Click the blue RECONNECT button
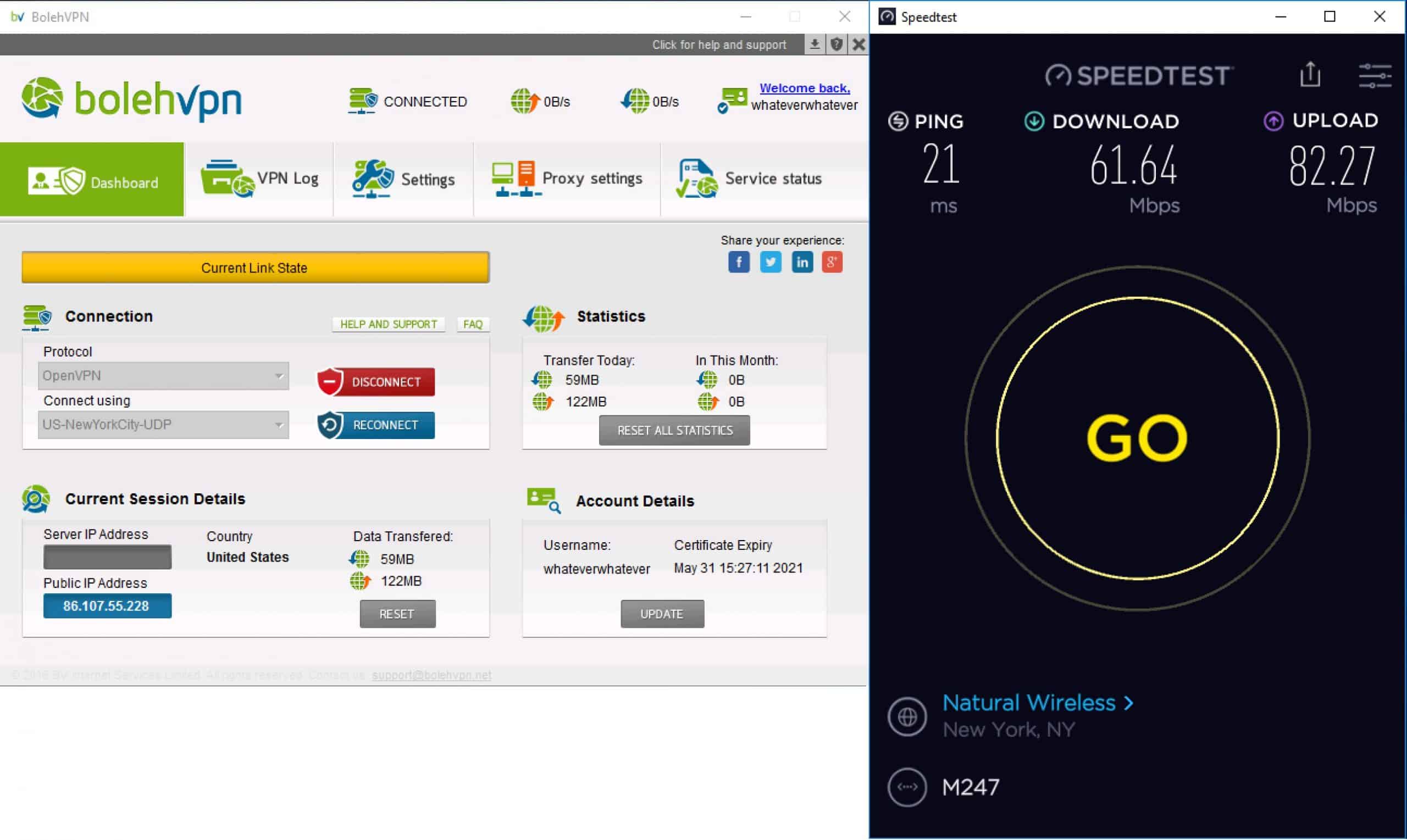The image size is (1407, 840). coord(376,425)
